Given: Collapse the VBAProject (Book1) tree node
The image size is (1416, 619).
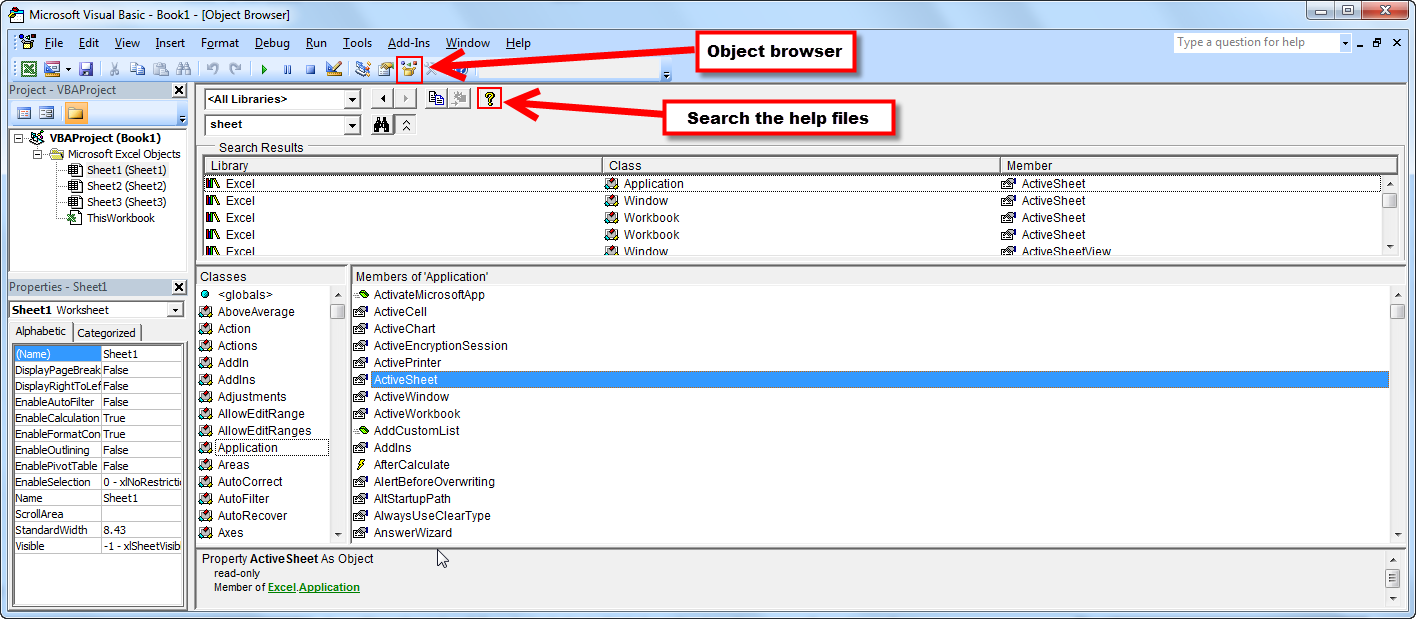Looking at the screenshot, I should 19,138.
